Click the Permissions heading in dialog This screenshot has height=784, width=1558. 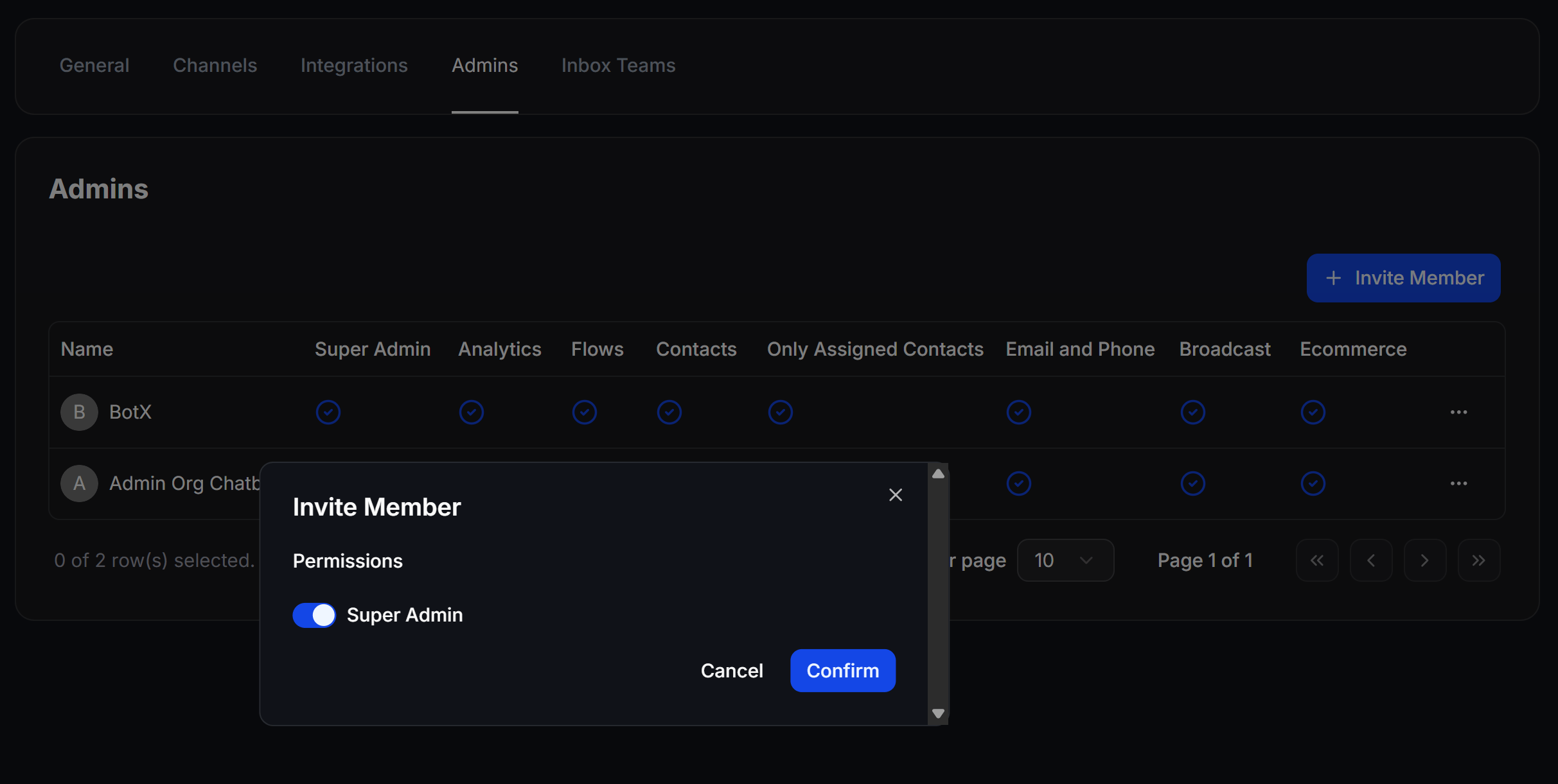point(348,561)
